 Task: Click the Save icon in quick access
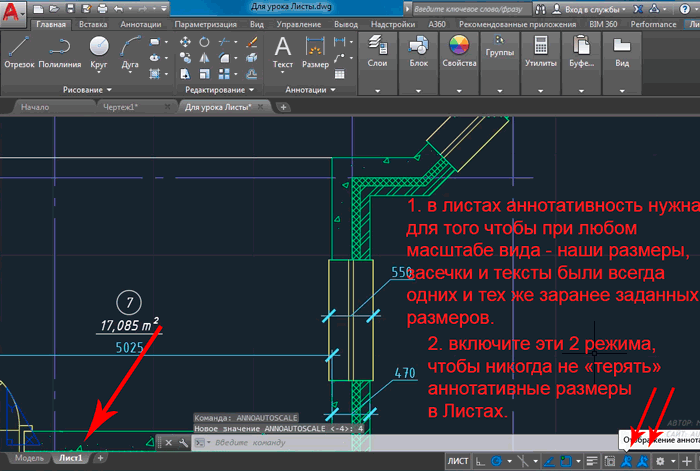click(x=70, y=8)
